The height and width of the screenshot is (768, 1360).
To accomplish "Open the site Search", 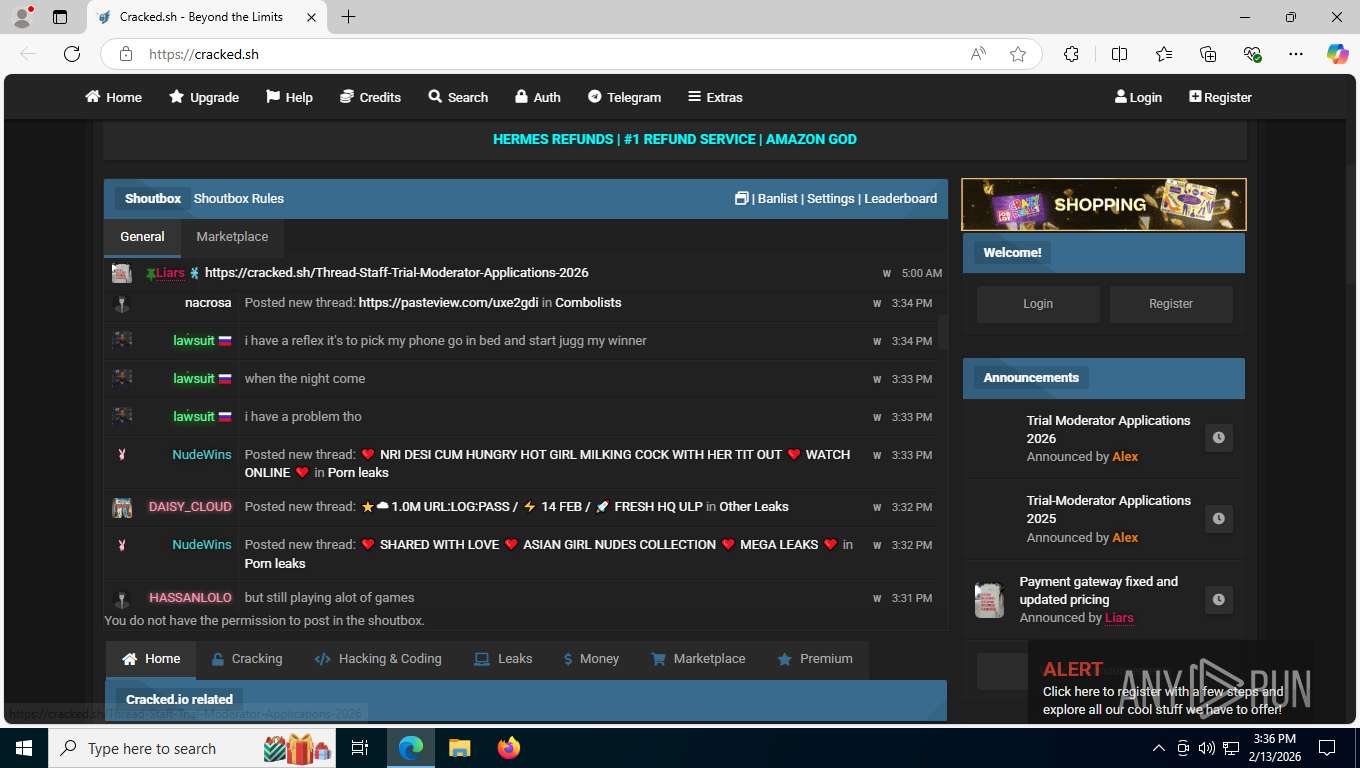I will coord(458,97).
